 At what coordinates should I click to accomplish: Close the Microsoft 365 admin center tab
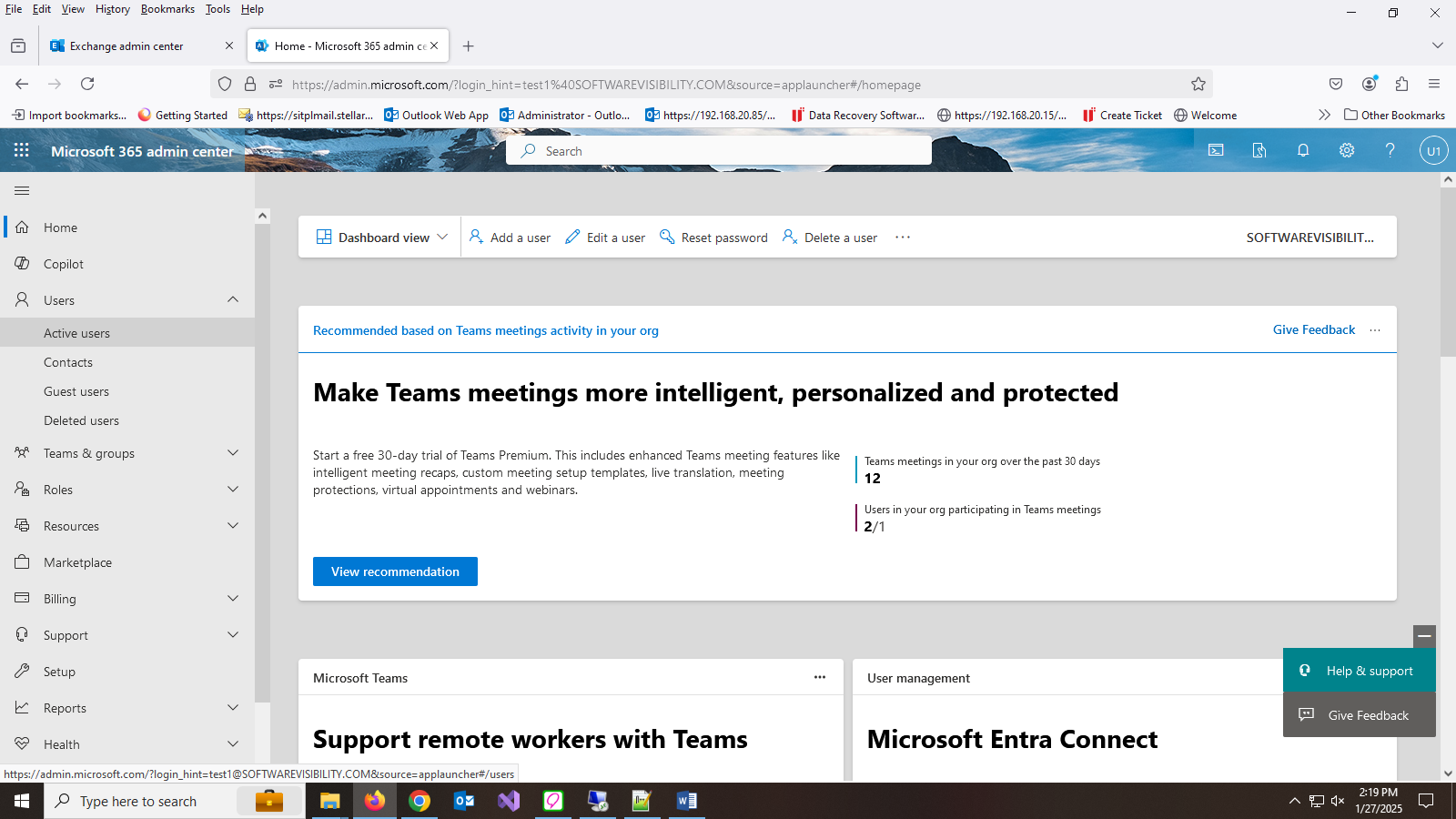pos(434,45)
